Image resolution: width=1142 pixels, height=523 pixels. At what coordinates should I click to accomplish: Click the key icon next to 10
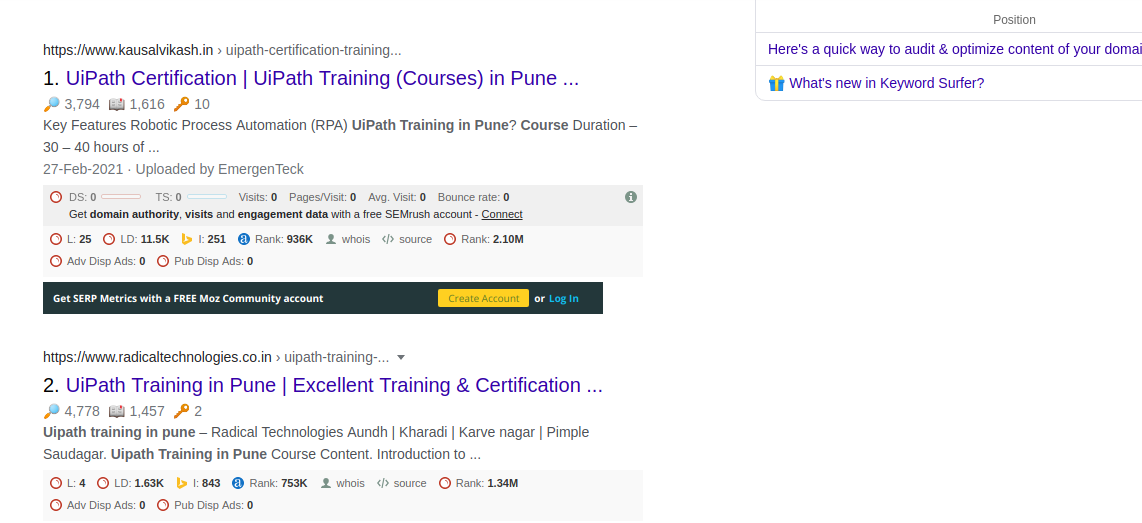tap(181, 104)
